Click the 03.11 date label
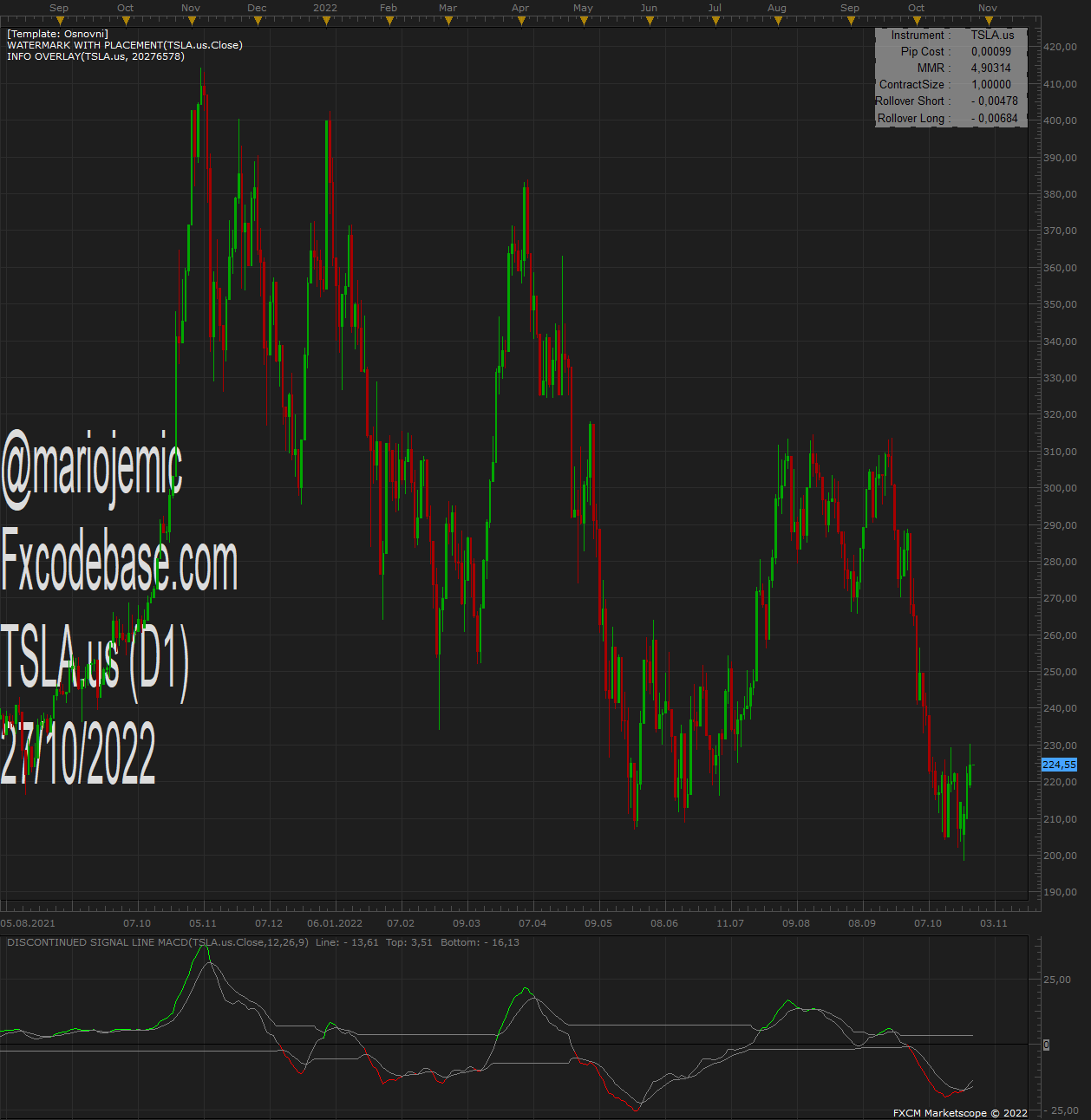Screen dimensions: 1091x1120 [994, 923]
